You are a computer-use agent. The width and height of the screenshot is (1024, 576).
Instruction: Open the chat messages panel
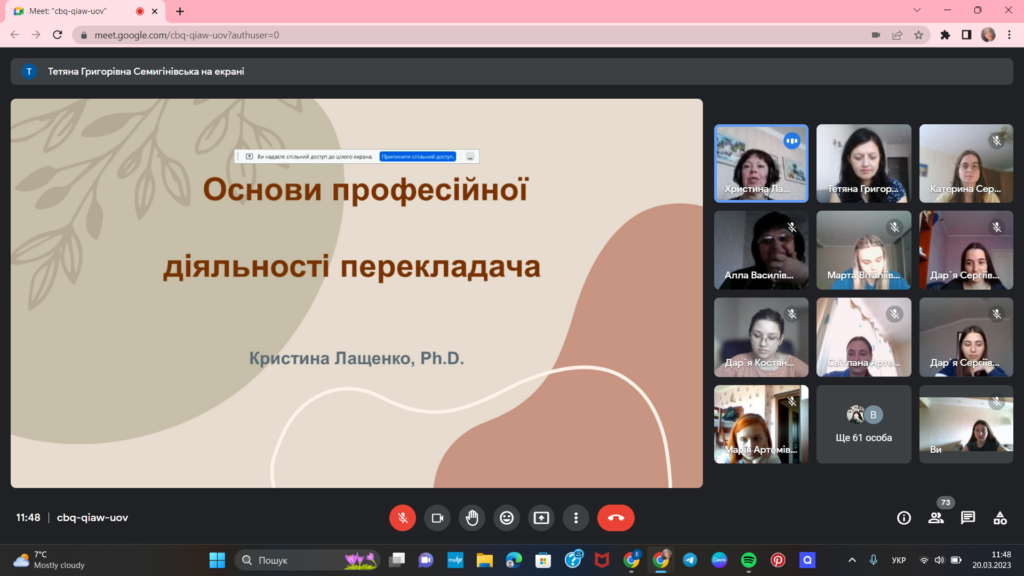coord(968,517)
